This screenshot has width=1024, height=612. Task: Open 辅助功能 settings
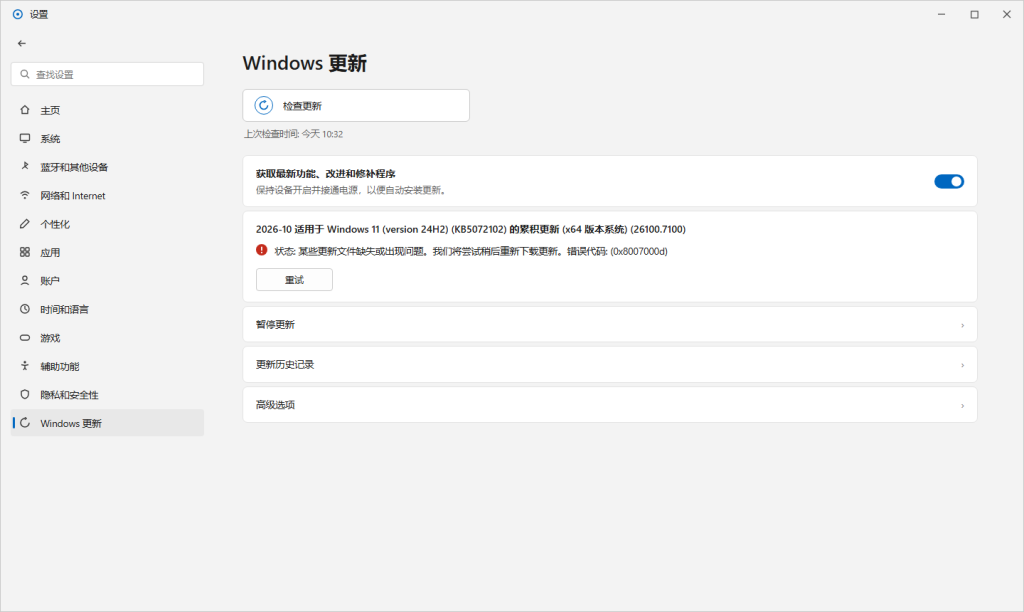point(107,366)
